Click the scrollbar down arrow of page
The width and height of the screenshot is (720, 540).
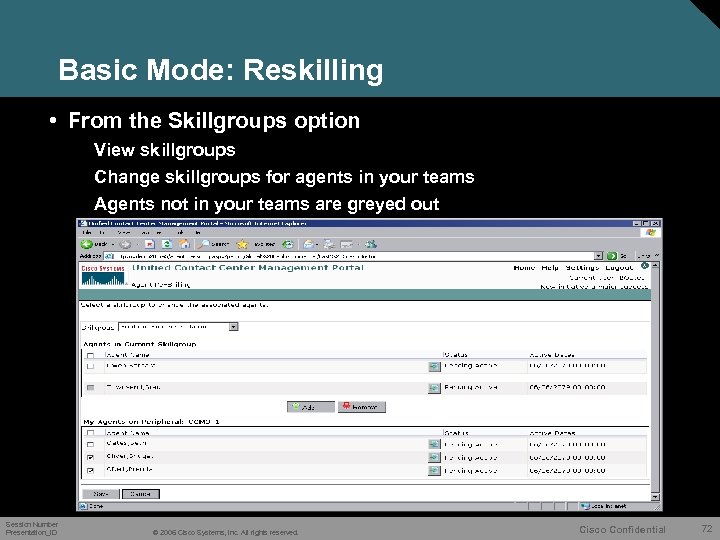pos(655,497)
